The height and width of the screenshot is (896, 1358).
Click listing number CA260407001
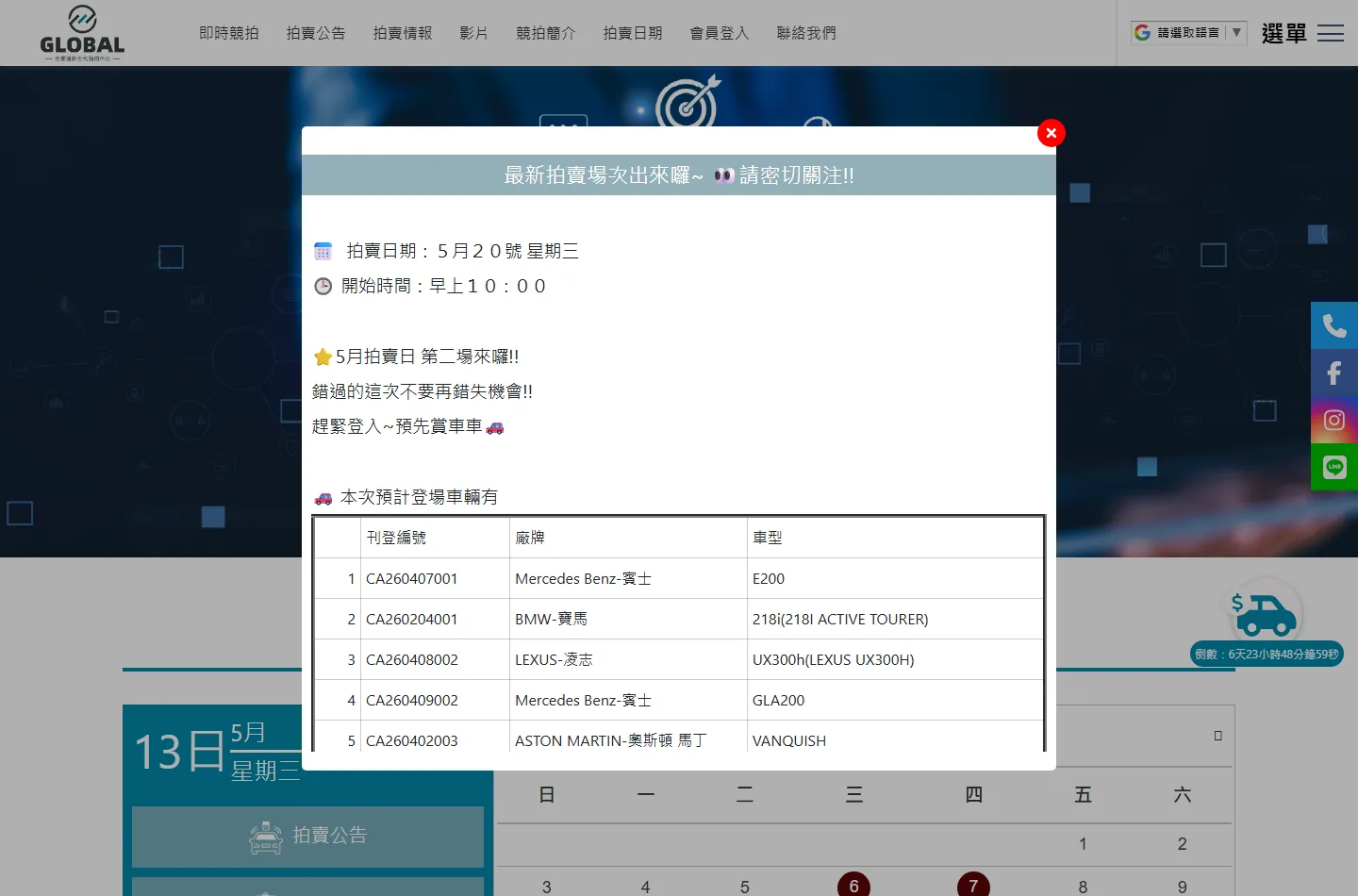click(x=411, y=579)
